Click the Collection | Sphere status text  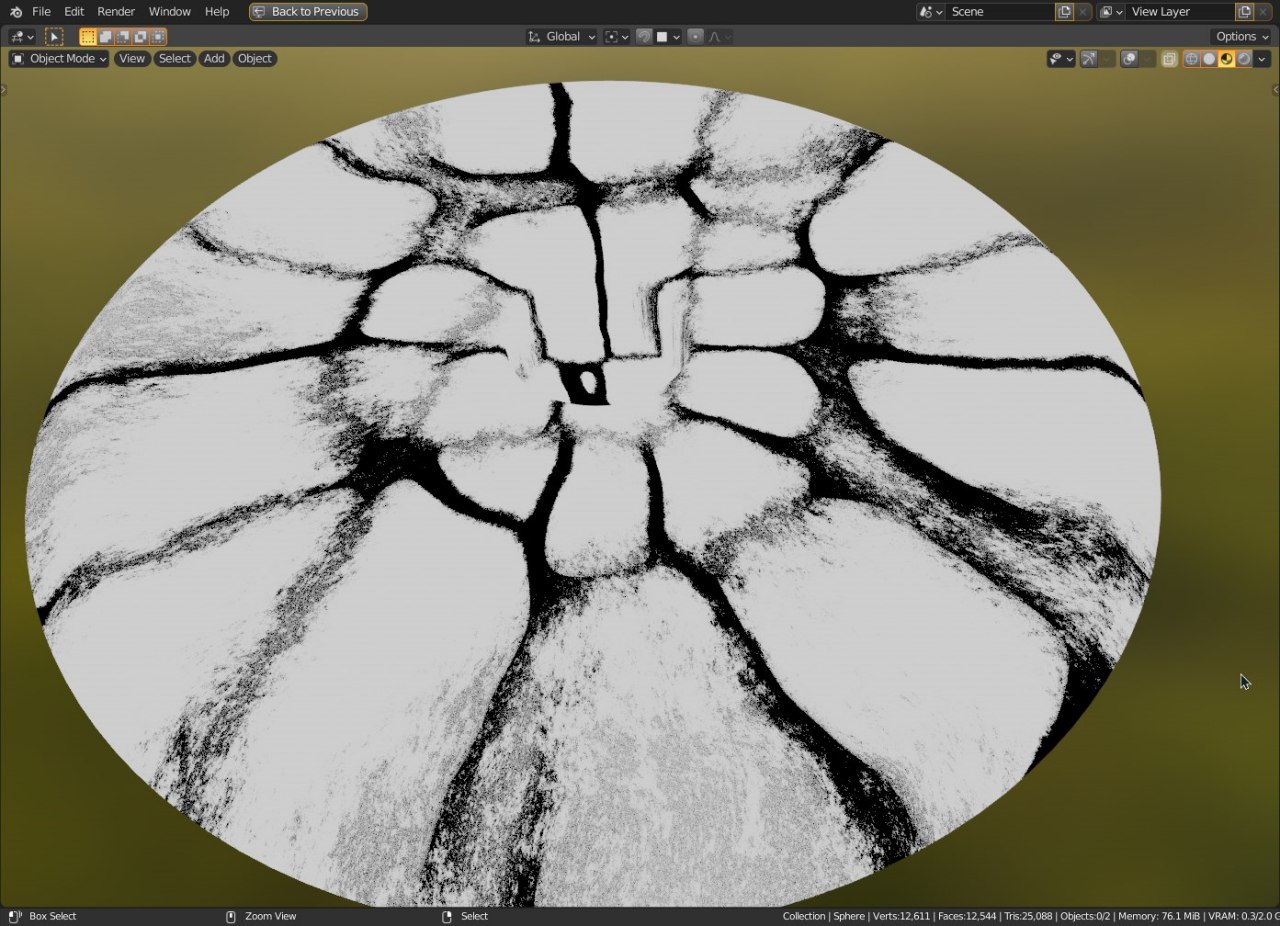[x=824, y=916]
